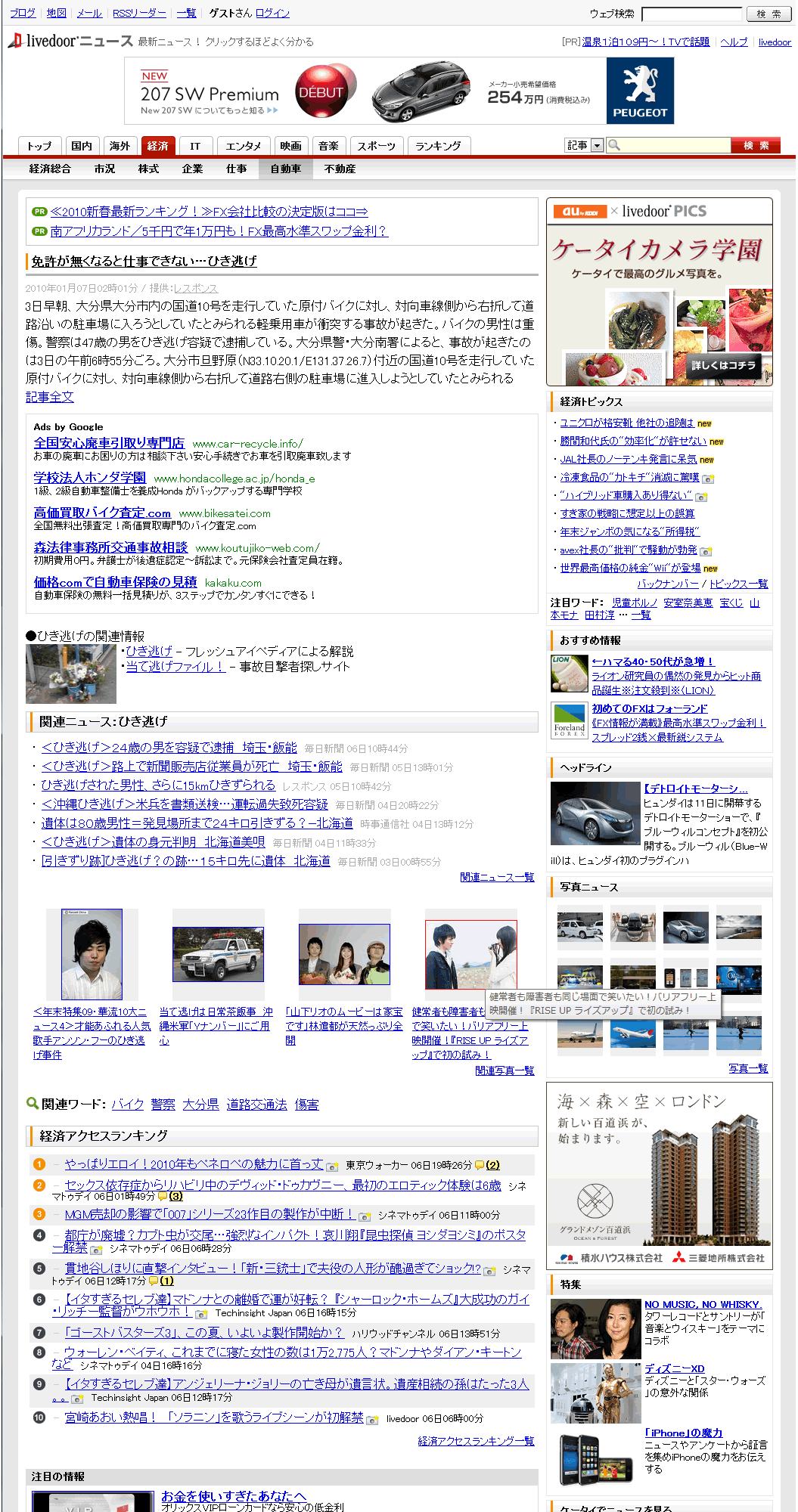This screenshot has width=798, height=1512.
Task: Open the 市況 sub-navigation item
Action: point(104,169)
